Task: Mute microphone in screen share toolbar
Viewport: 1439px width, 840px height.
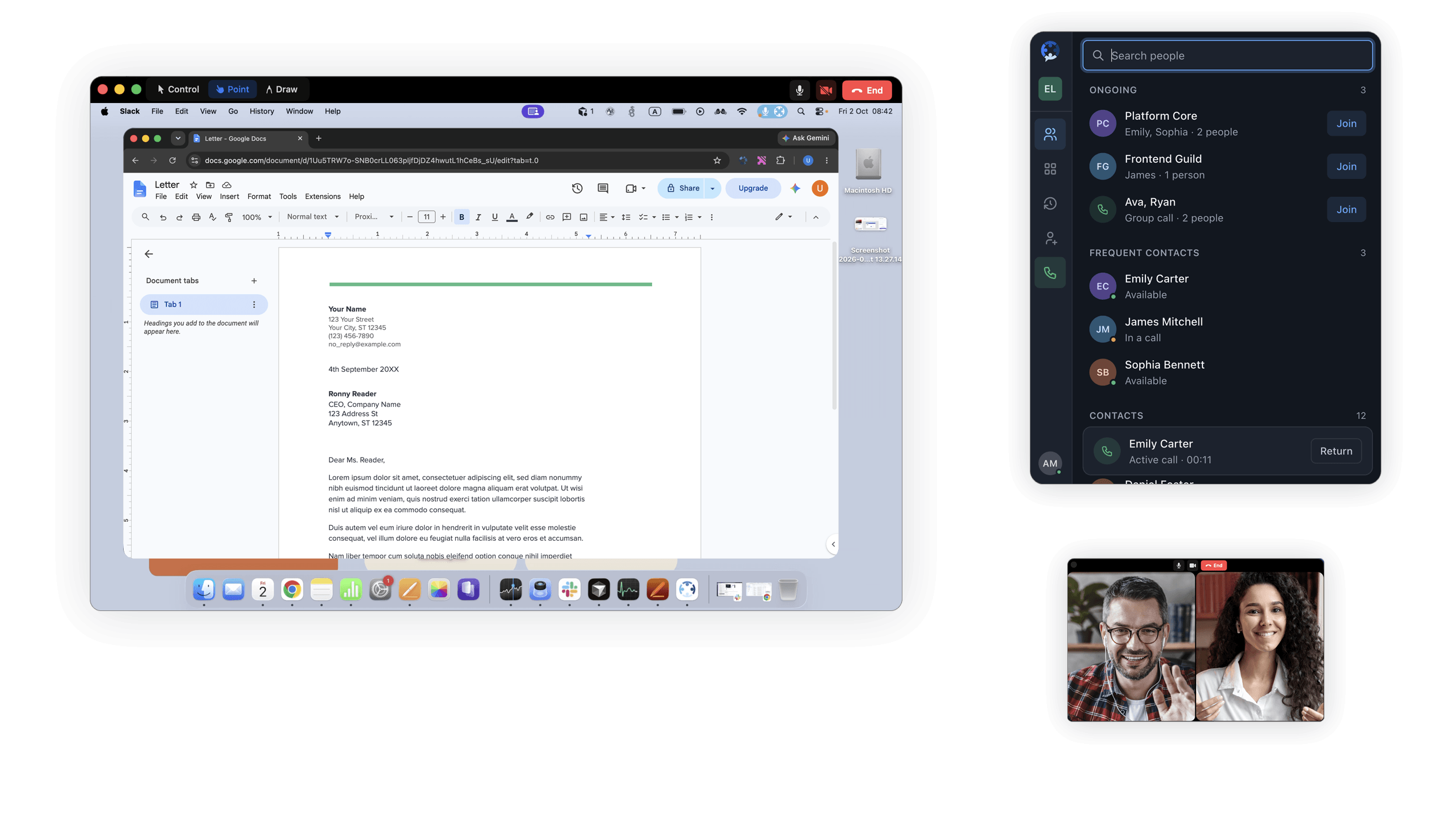Action: click(799, 90)
